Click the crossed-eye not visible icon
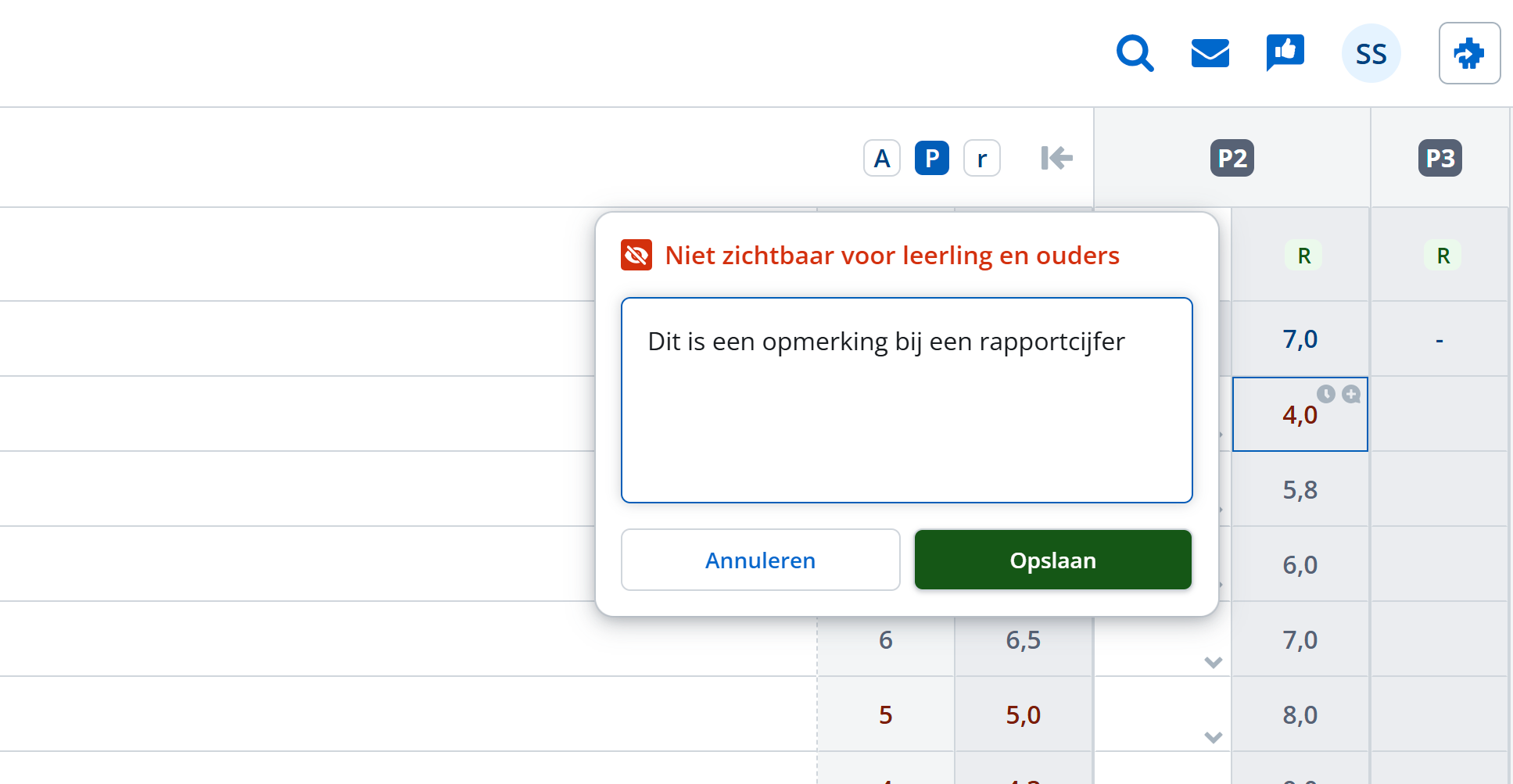This screenshot has width=1513, height=784. click(636, 255)
